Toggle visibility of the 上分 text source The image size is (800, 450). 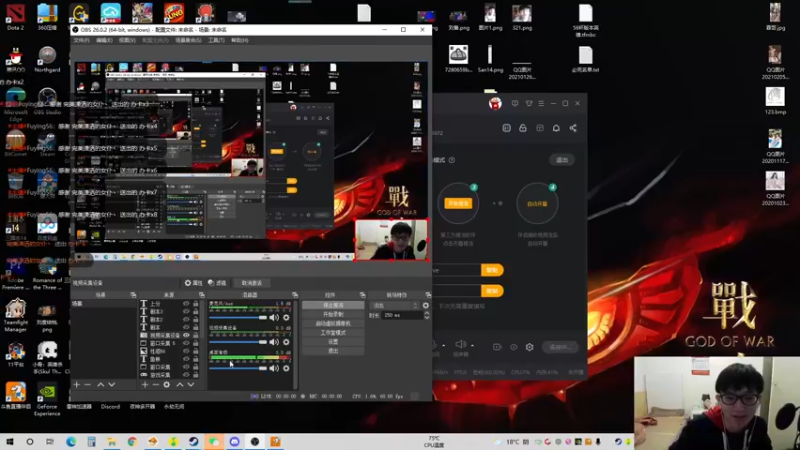186,304
